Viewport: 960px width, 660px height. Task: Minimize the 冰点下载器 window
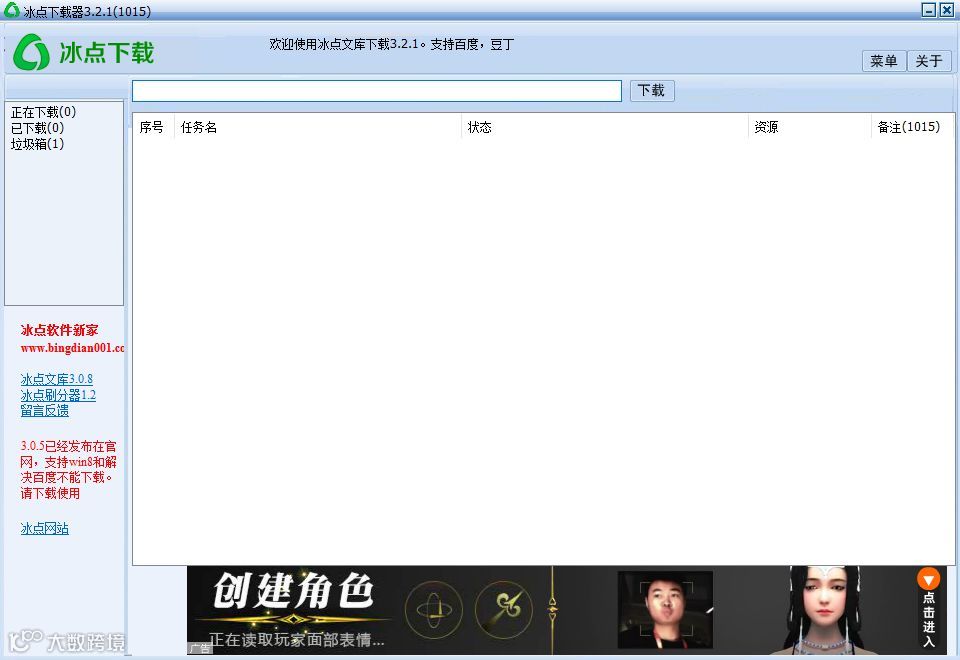[929, 10]
